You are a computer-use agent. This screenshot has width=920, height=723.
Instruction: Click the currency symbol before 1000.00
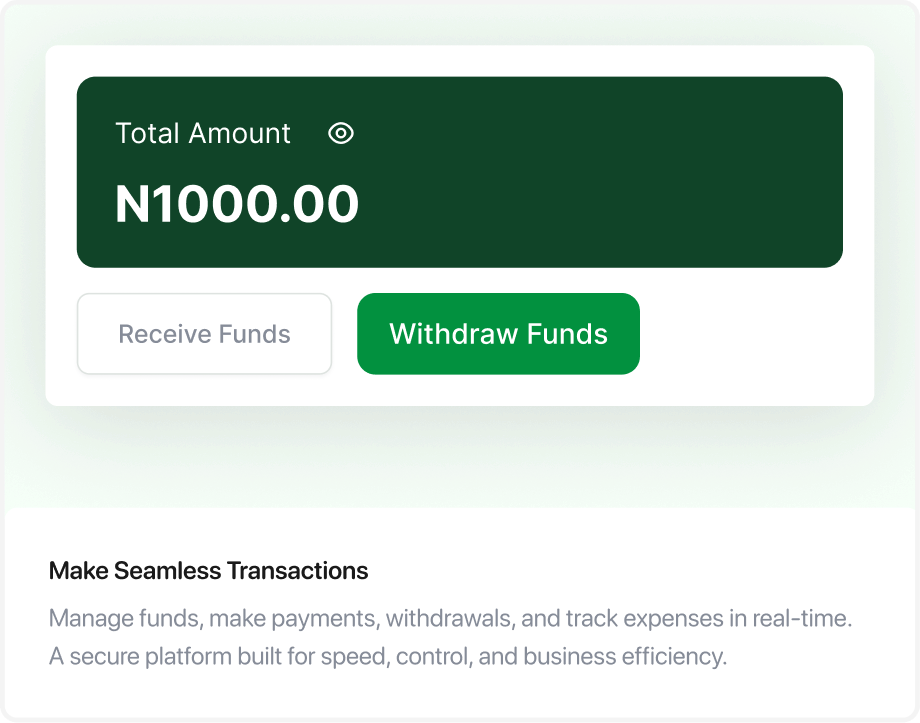(135, 204)
